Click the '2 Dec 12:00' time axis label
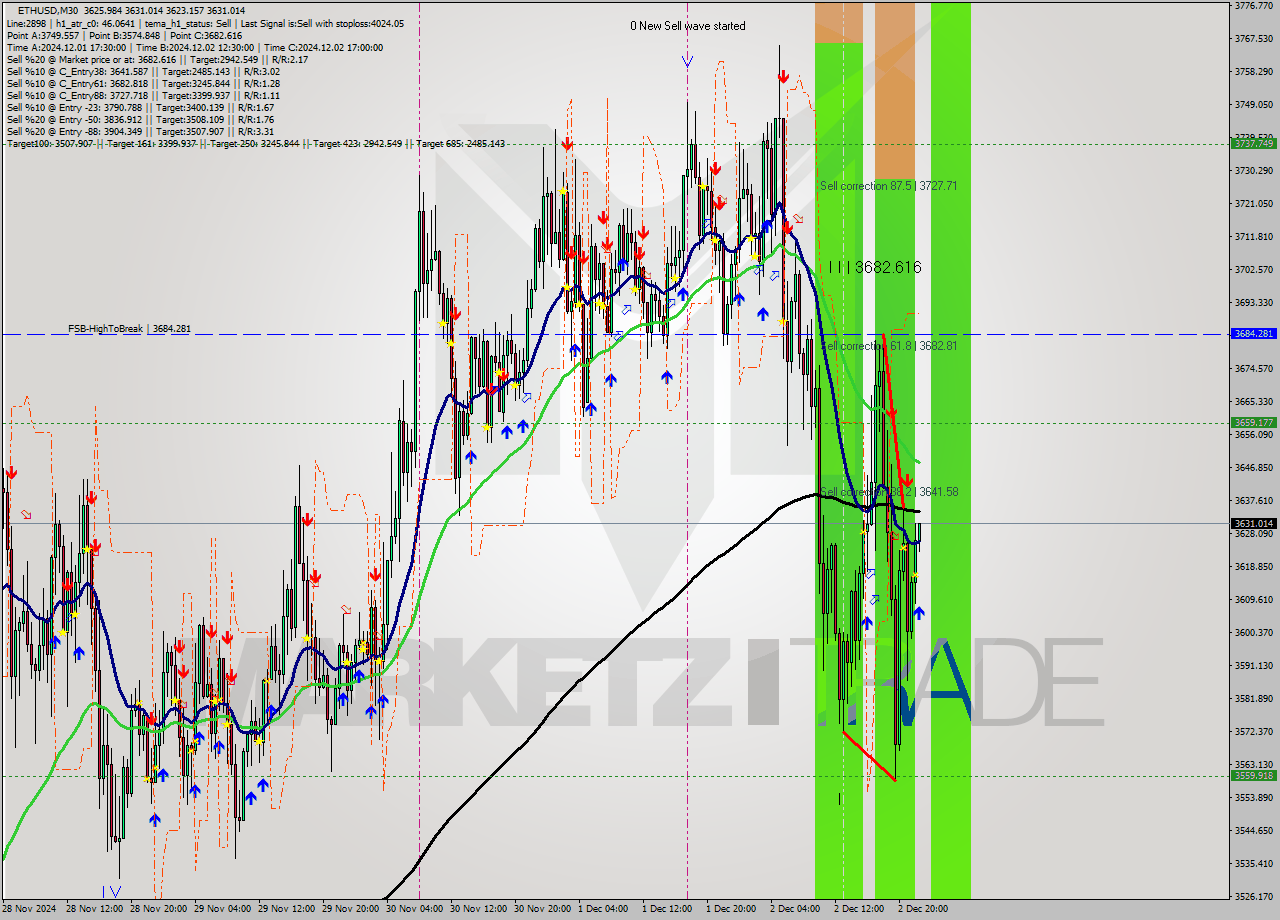This screenshot has height=920, width=1280. (859, 909)
